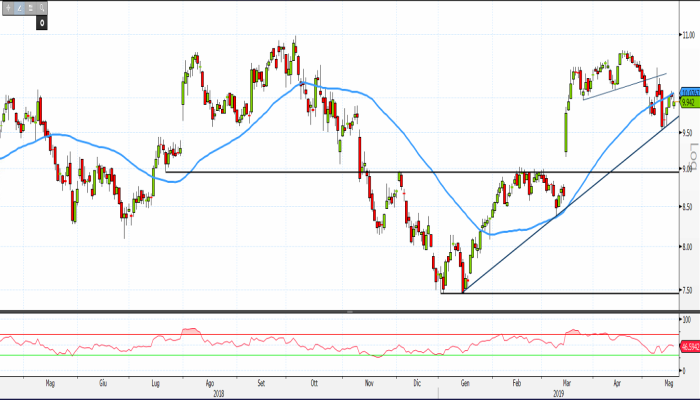Click the 11.00 price axis label
The width and height of the screenshot is (700, 400).
pyautogui.click(x=688, y=34)
